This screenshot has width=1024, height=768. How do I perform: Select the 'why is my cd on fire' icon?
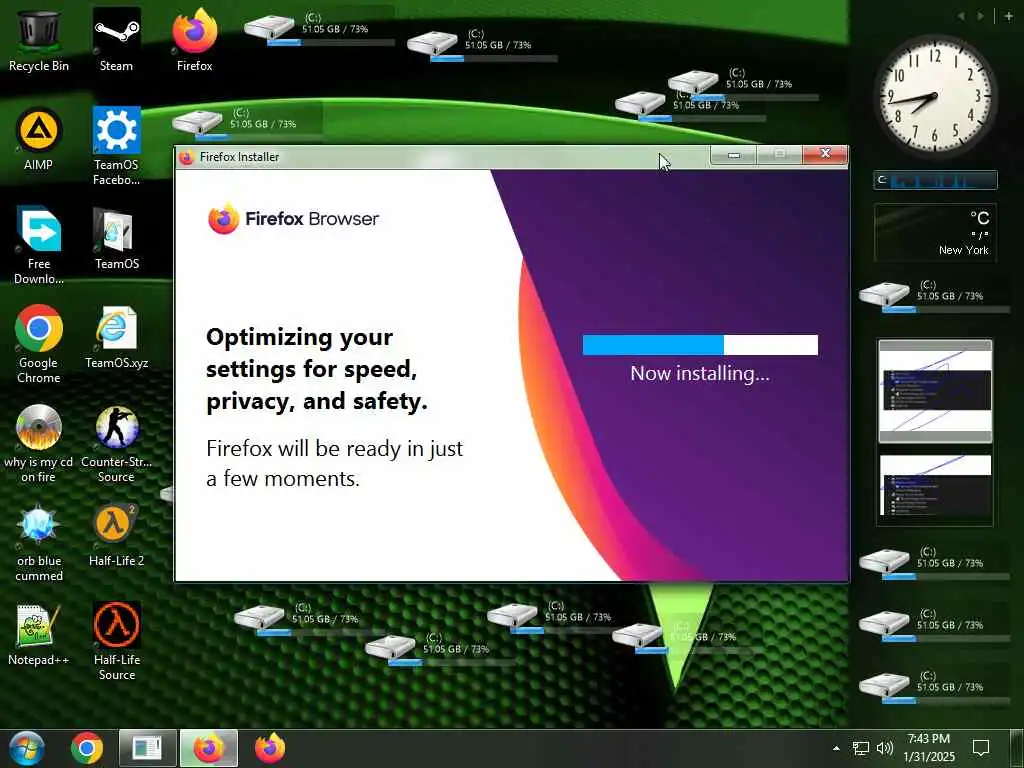(x=39, y=443)
